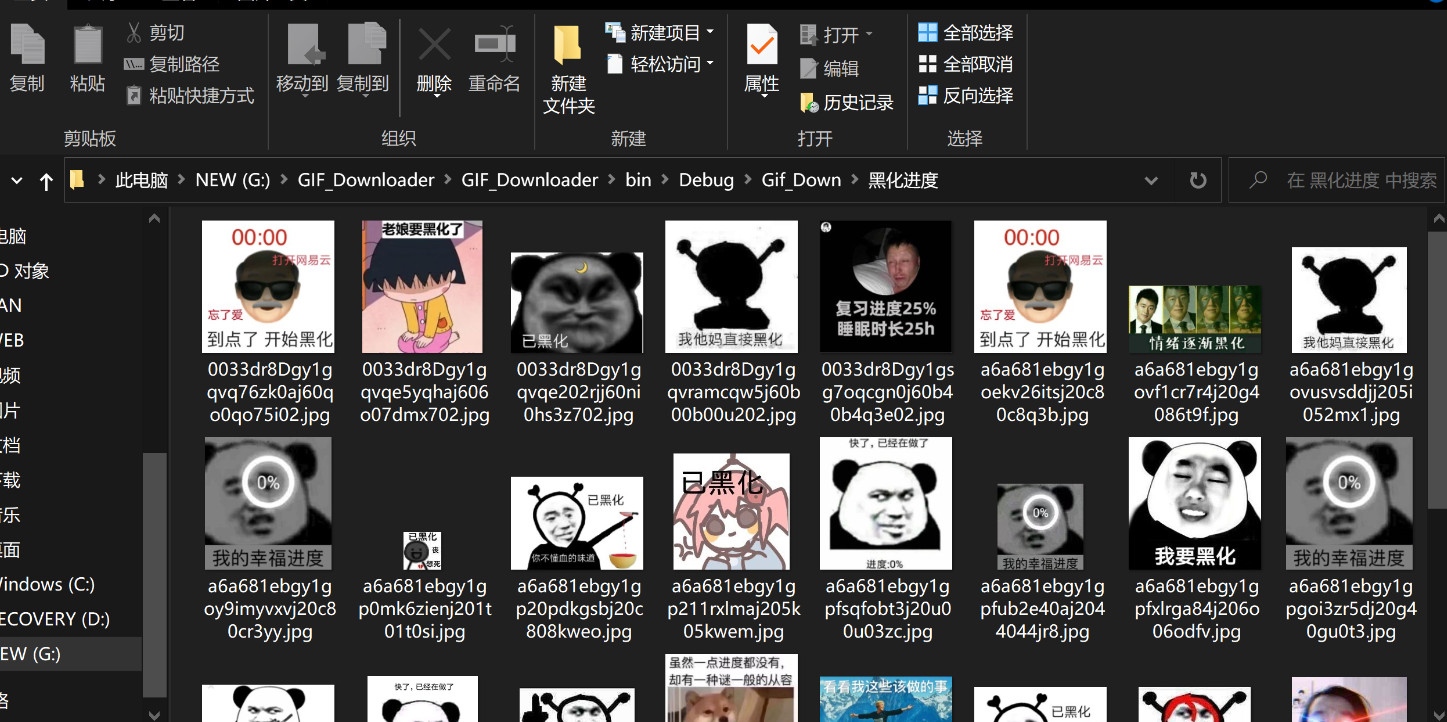Click the Cut (剪切) scissors icon

135,33
